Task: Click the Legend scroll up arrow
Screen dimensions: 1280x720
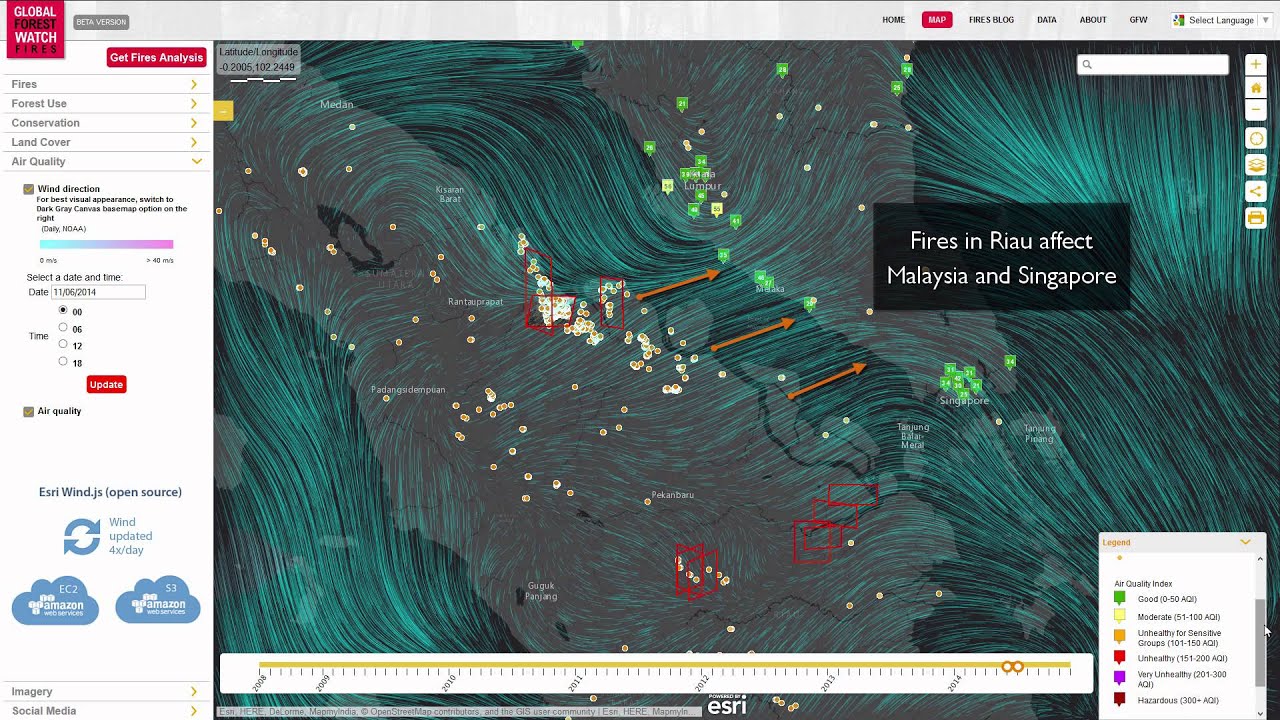Action: pyautogui.click(x=1260, y=558)
